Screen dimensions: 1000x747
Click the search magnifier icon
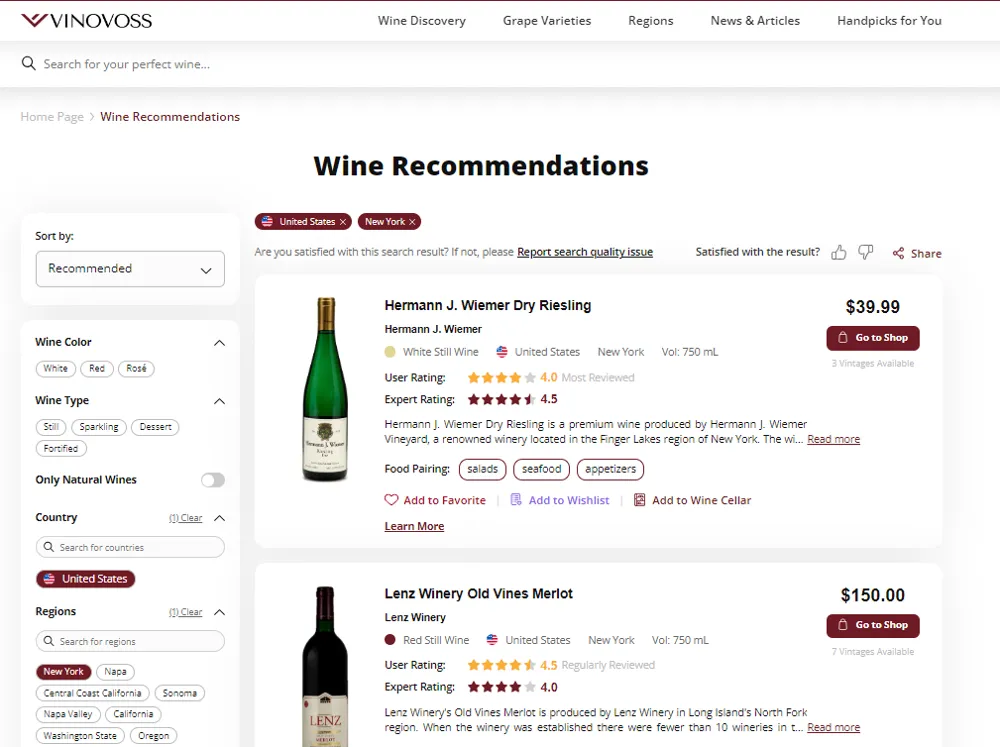point(28,63)
